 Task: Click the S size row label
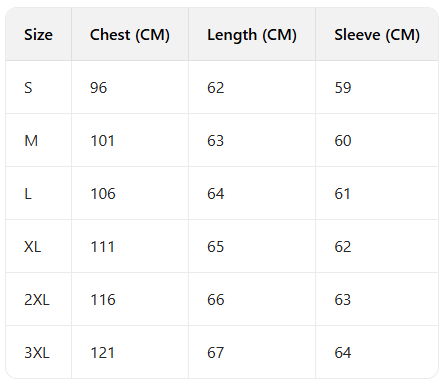tap(28, 88)
